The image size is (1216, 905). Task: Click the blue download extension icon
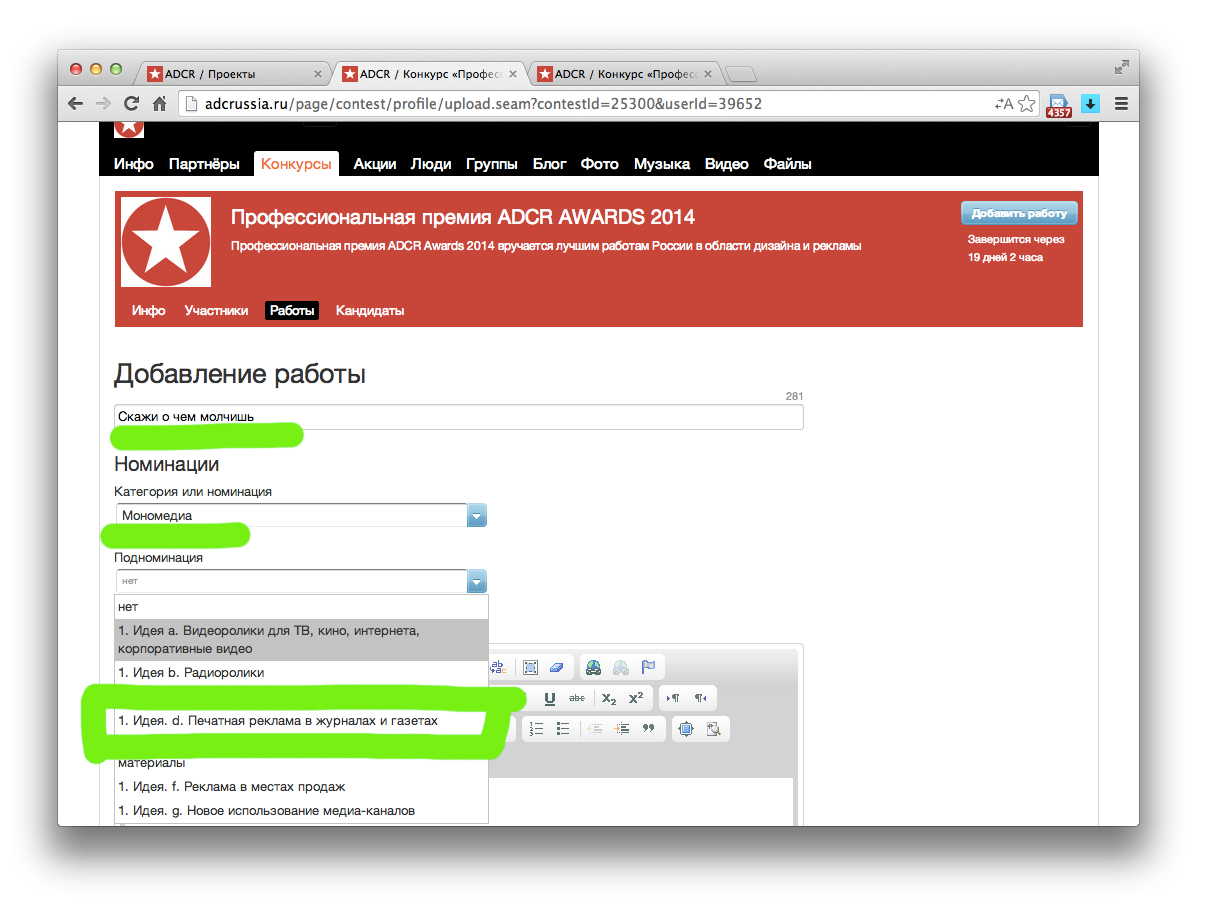1090,103
